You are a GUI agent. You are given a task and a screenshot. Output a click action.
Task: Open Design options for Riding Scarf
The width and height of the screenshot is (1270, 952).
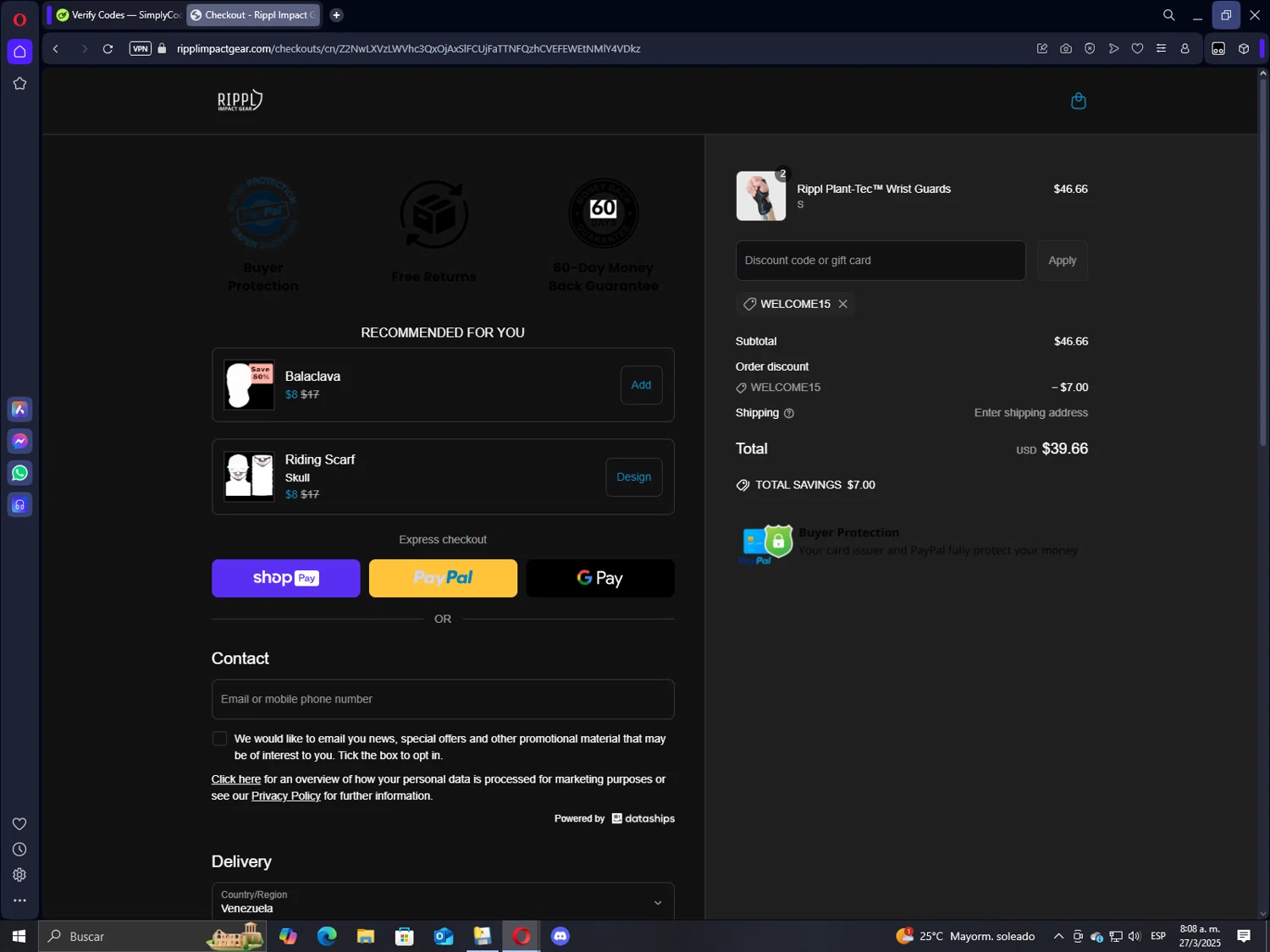point(633,477)
